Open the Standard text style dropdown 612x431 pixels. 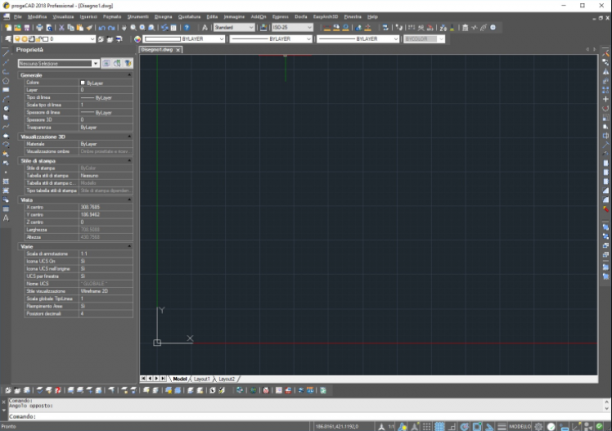[x=234, y=27]
